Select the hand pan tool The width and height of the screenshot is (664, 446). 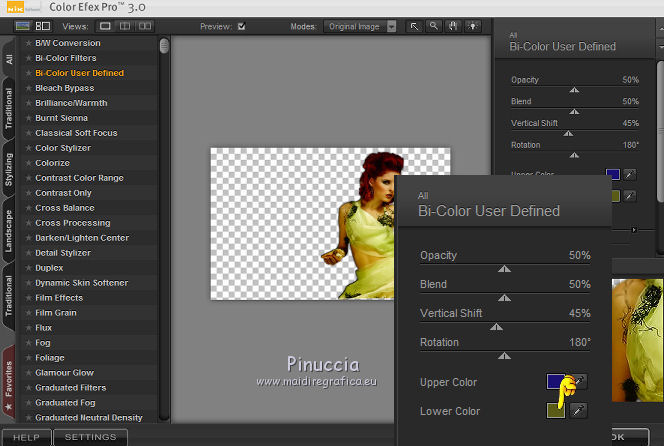tap(452, 26)
